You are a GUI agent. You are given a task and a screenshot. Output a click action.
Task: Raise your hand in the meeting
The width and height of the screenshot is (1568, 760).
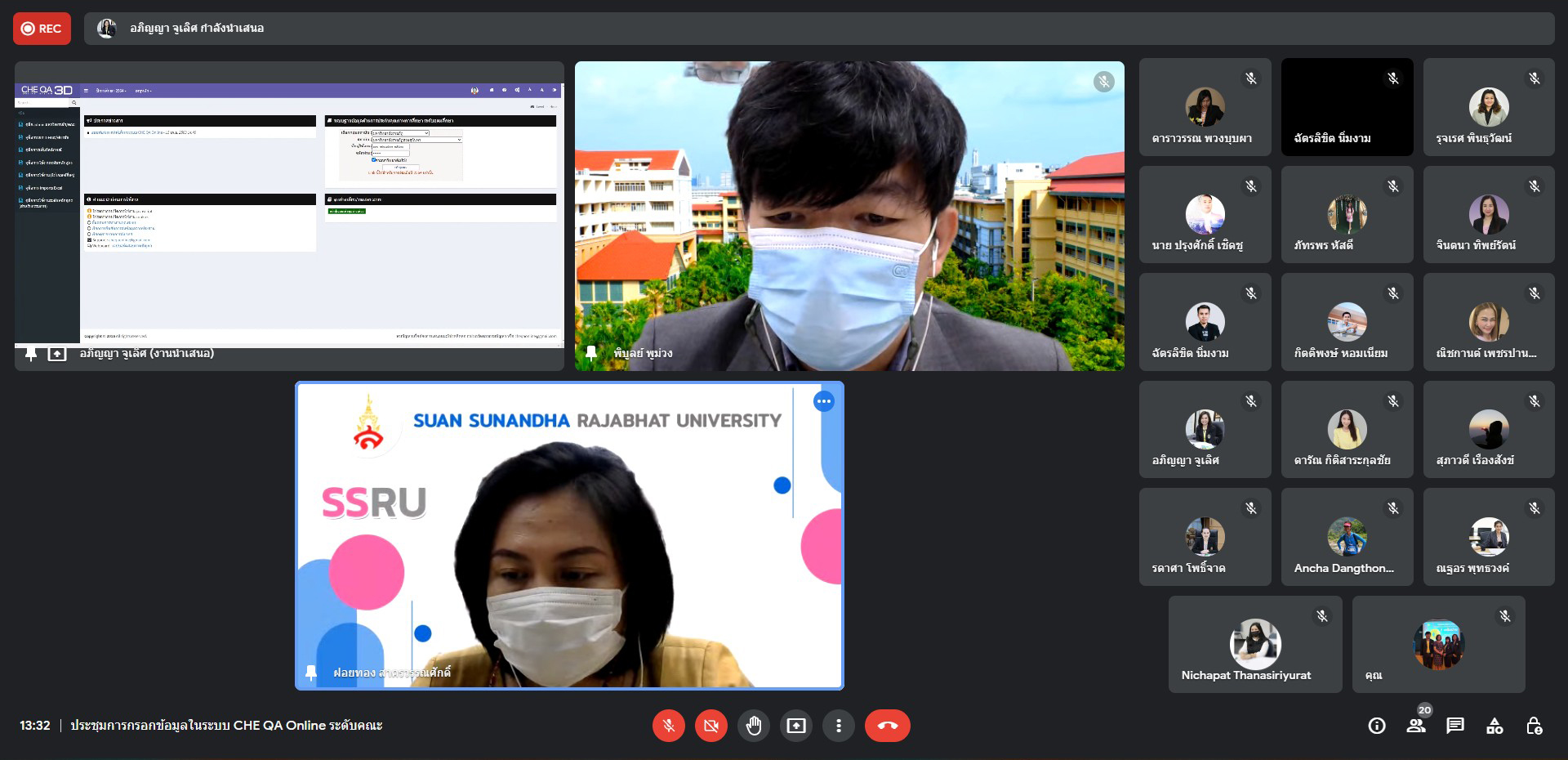pos(753,726)
